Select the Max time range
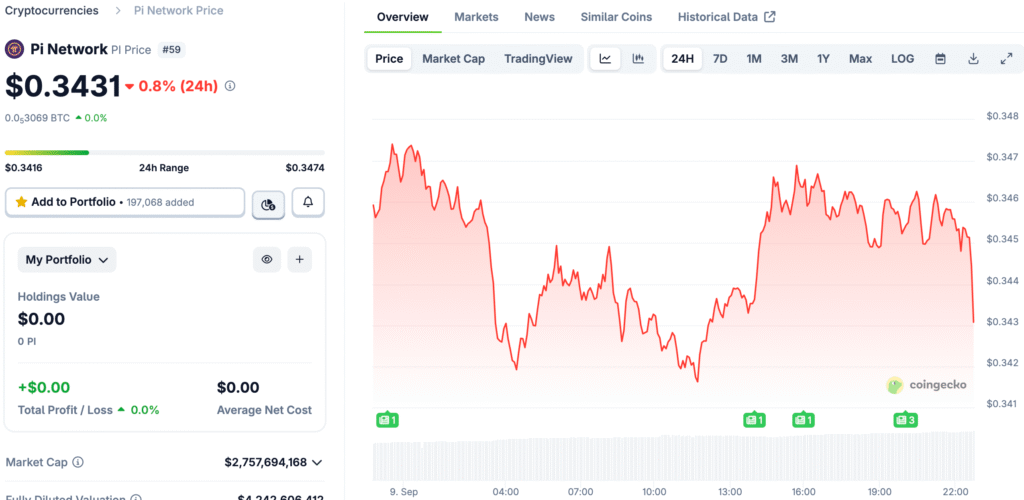Screen dimensions: 1024x500 pos(860,59)
